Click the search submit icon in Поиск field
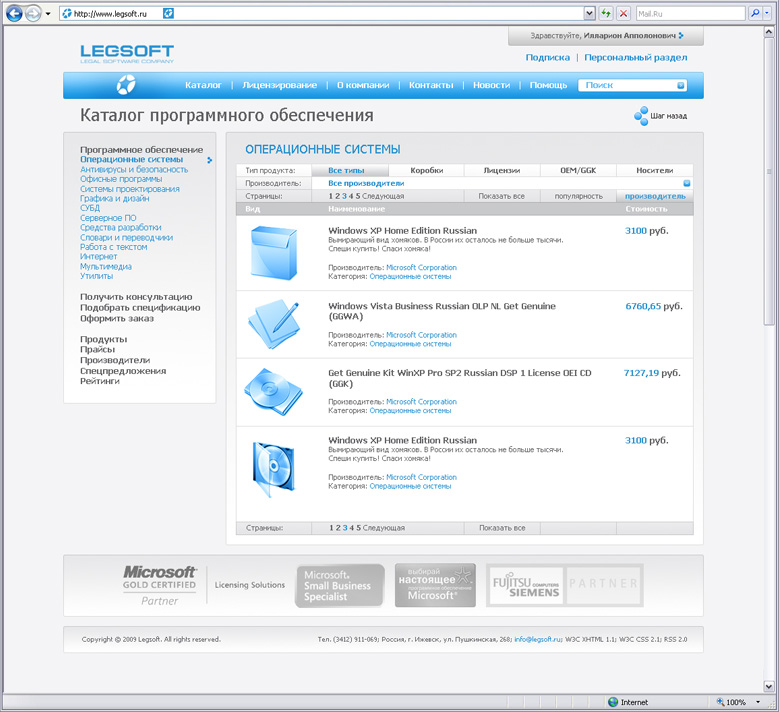Image resolution: width=780 pixels, height=712 pixels. click(x=681, y=86)
